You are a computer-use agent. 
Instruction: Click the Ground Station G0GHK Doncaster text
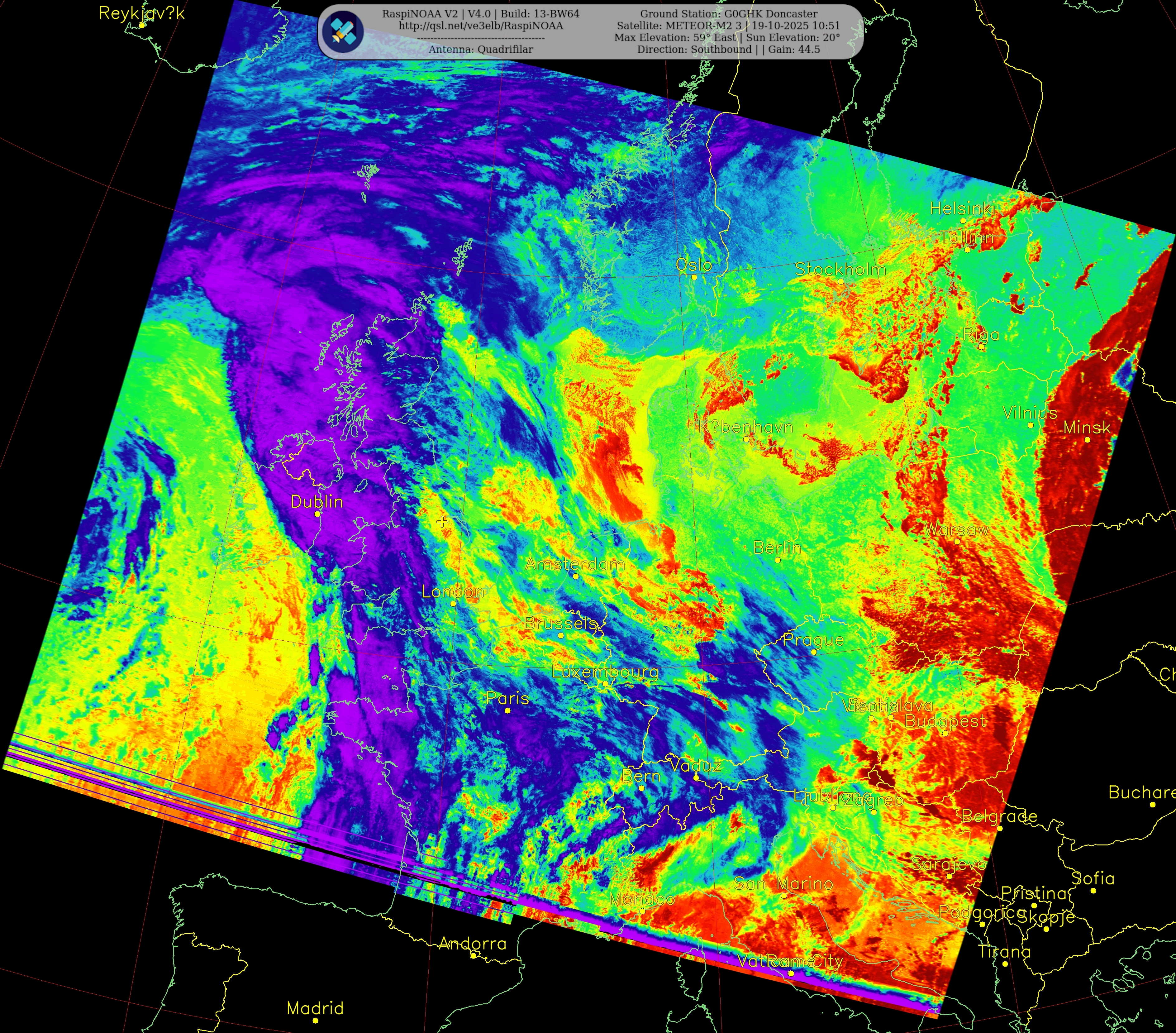pyautogui.click(x=728, y=14)
